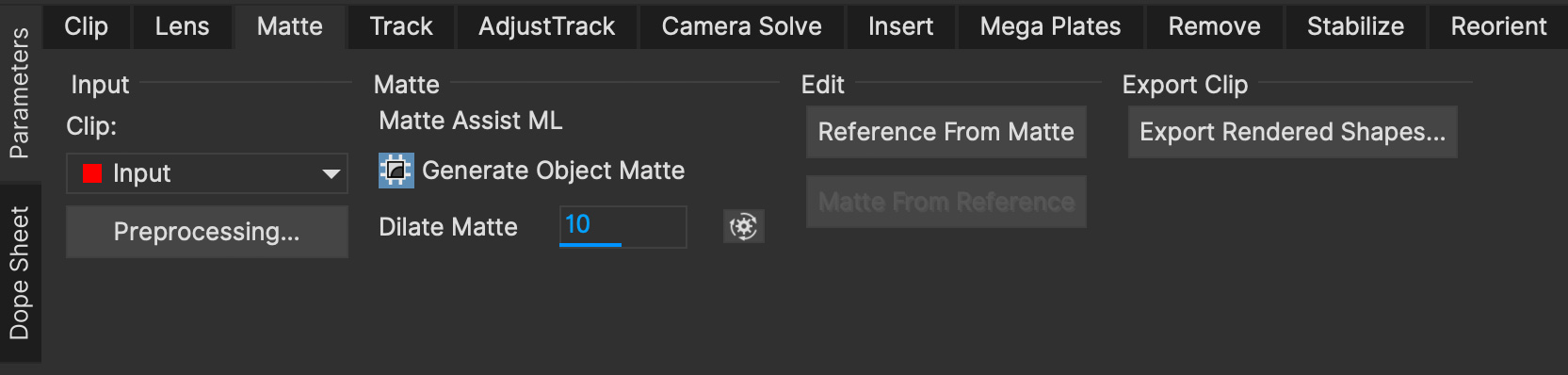
Task: Open the Parameters side tab
Action: click(20, 92)
